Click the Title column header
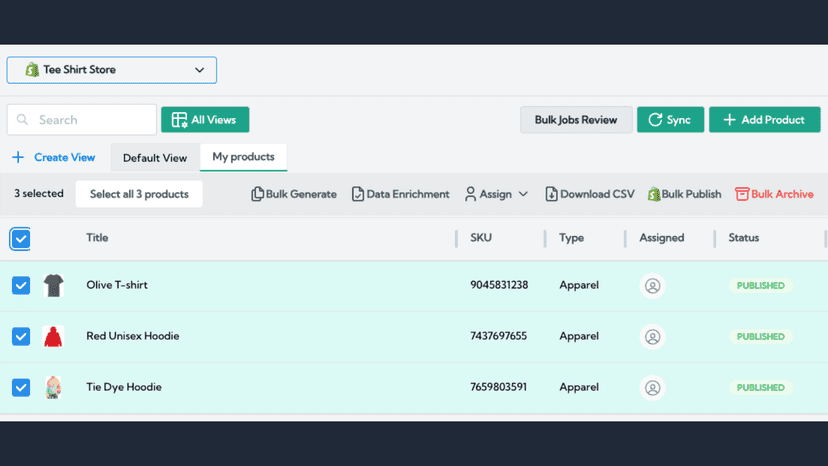 click(97, 238)
